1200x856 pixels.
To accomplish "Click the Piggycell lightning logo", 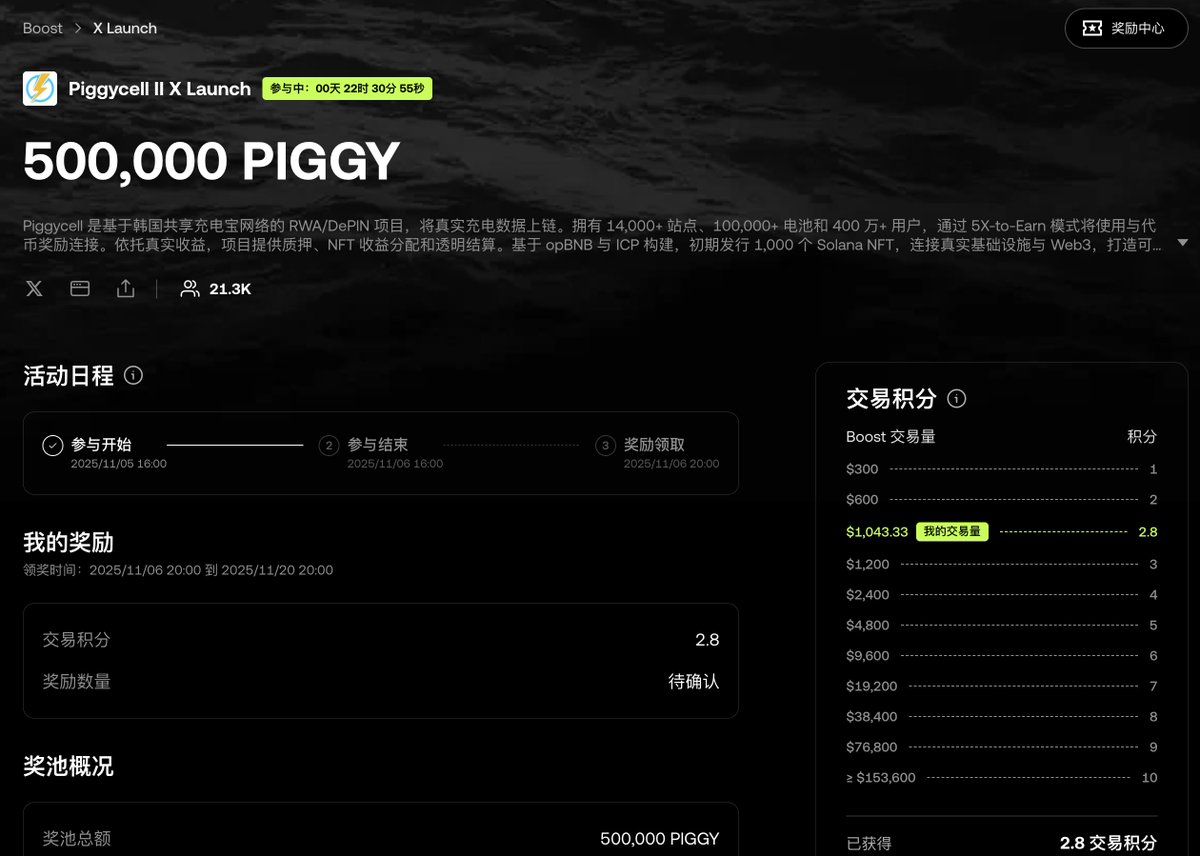I will coord(40,88).
